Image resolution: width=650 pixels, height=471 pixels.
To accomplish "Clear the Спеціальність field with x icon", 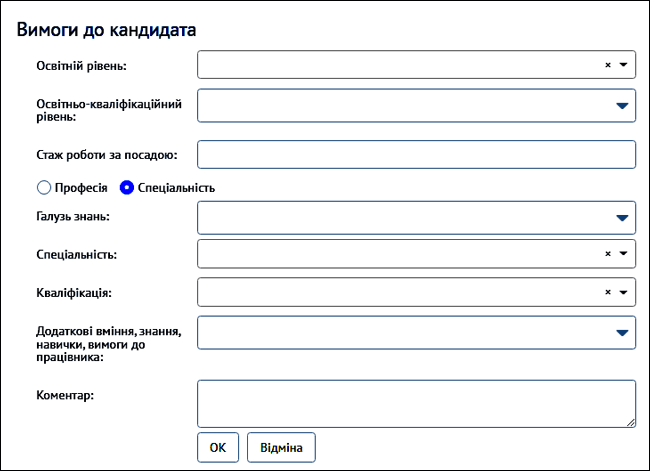I will (x=607, y=254).
